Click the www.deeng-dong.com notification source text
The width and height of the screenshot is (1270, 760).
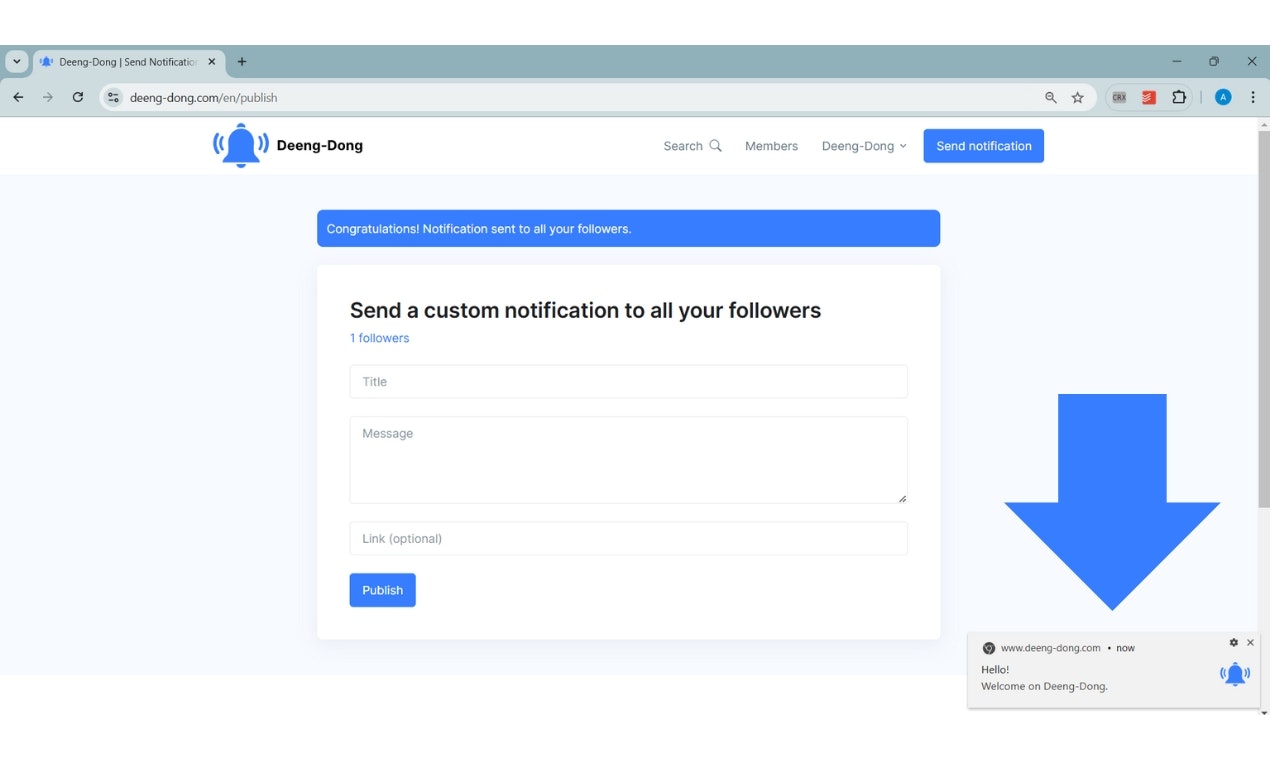(x=1050, y=648)
